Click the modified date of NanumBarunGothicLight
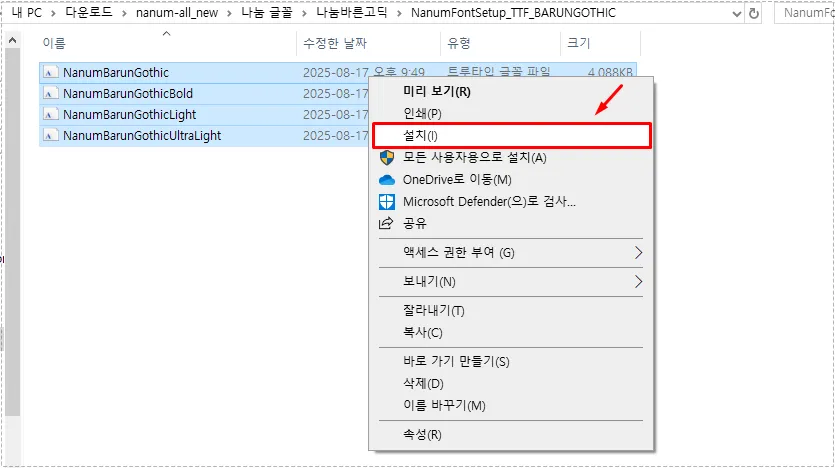 point(335,114)
